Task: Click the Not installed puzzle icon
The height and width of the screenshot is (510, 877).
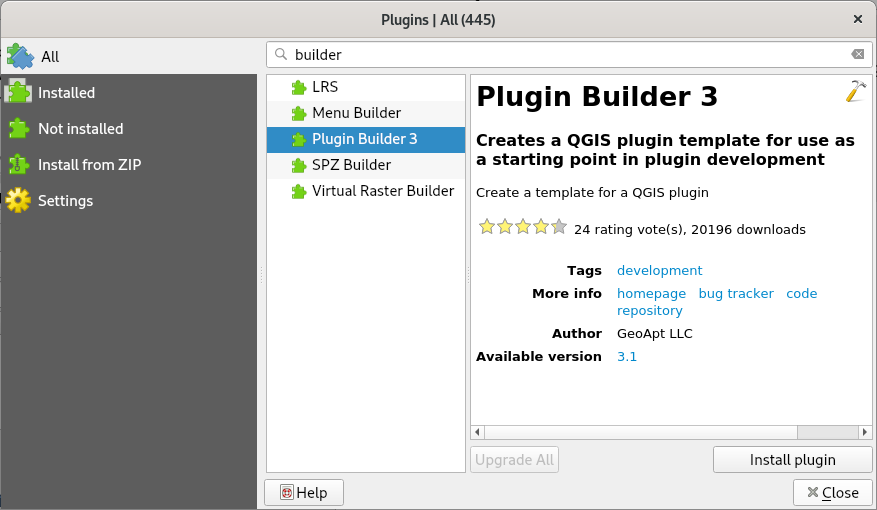Action: click(18, 129)
